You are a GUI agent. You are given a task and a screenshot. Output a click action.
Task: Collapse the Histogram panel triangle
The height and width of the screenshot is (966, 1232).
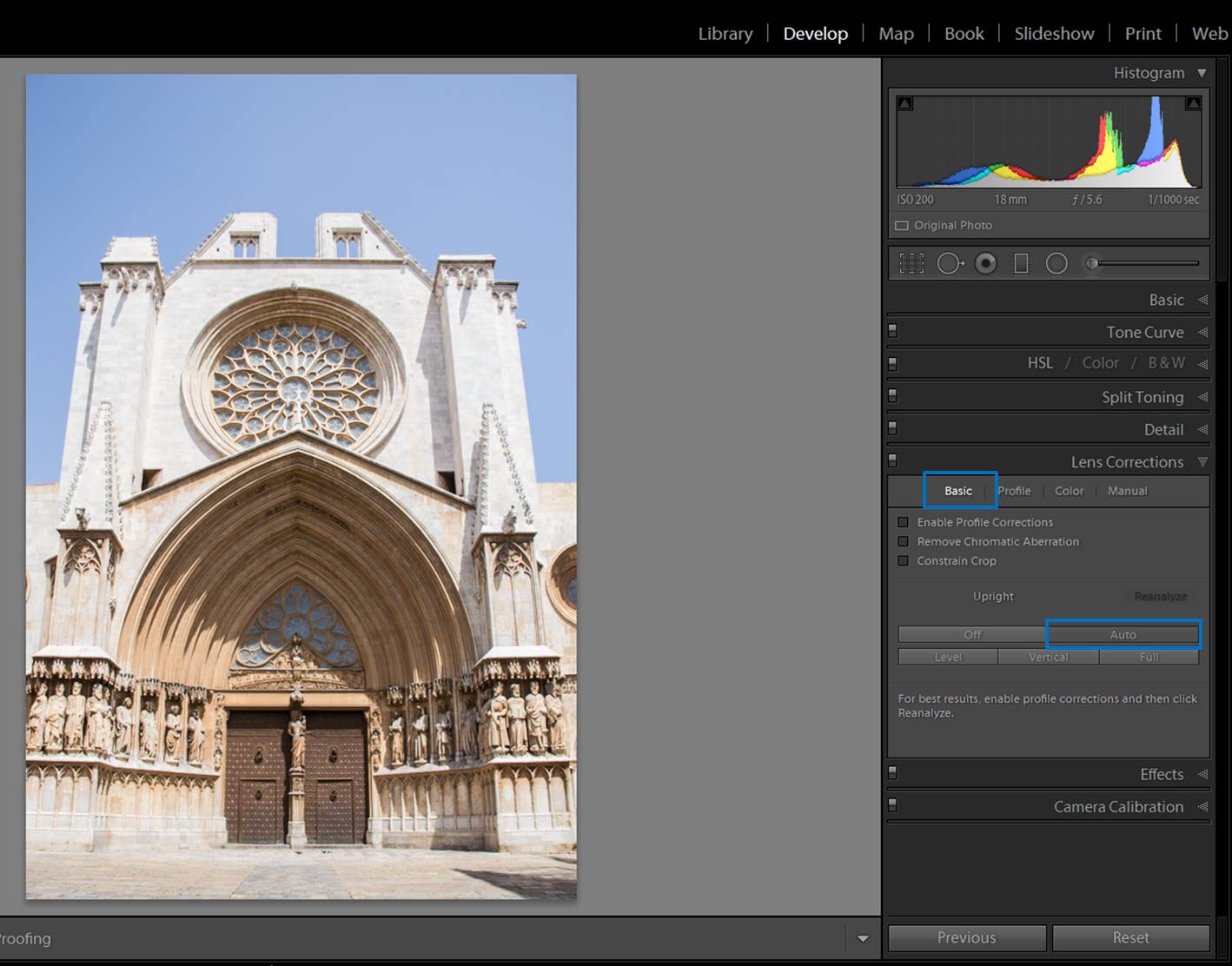pyautogui.click(x=1202, y=73)
